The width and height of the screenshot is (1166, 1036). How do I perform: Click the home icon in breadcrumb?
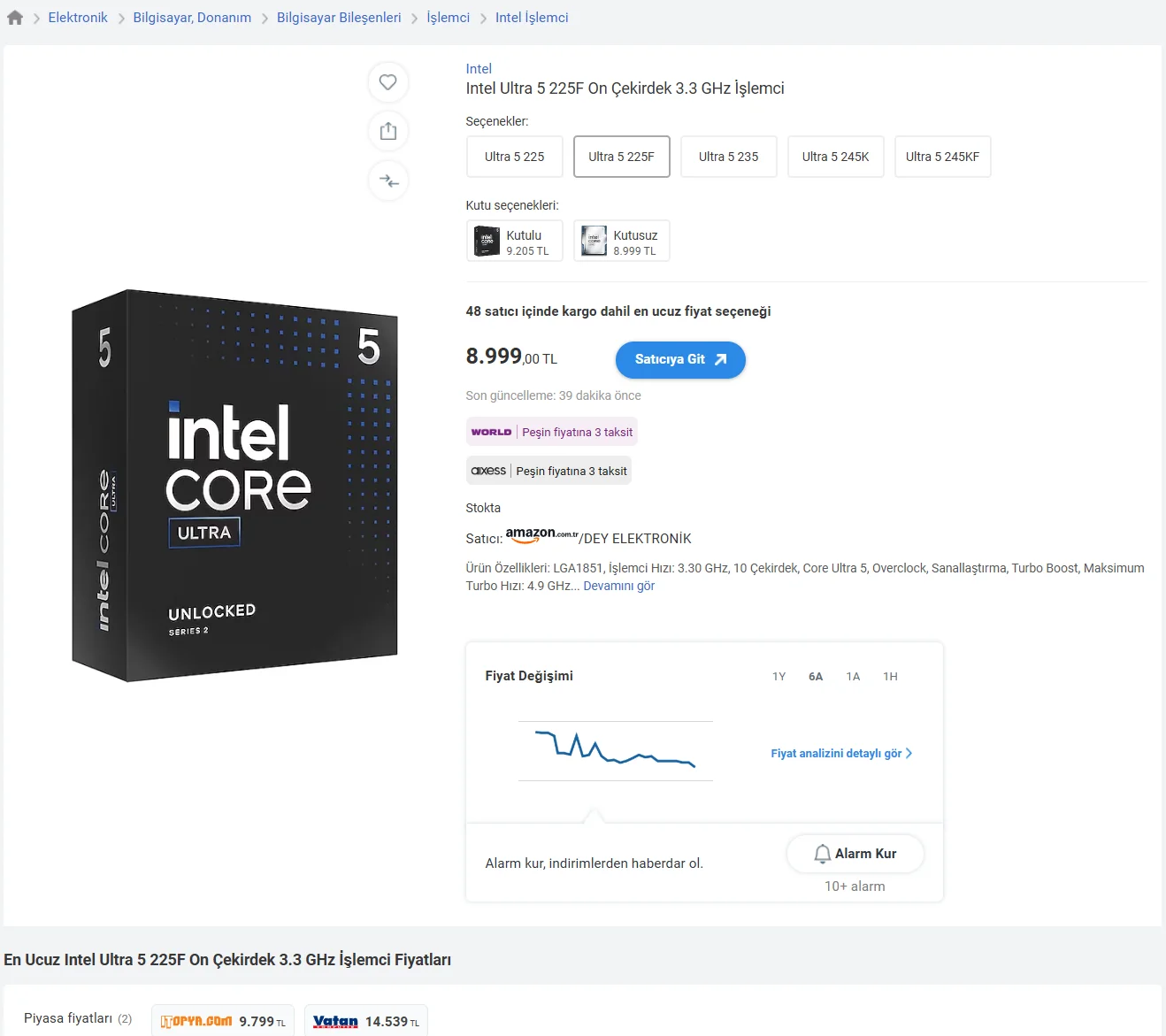click(15, 18)
